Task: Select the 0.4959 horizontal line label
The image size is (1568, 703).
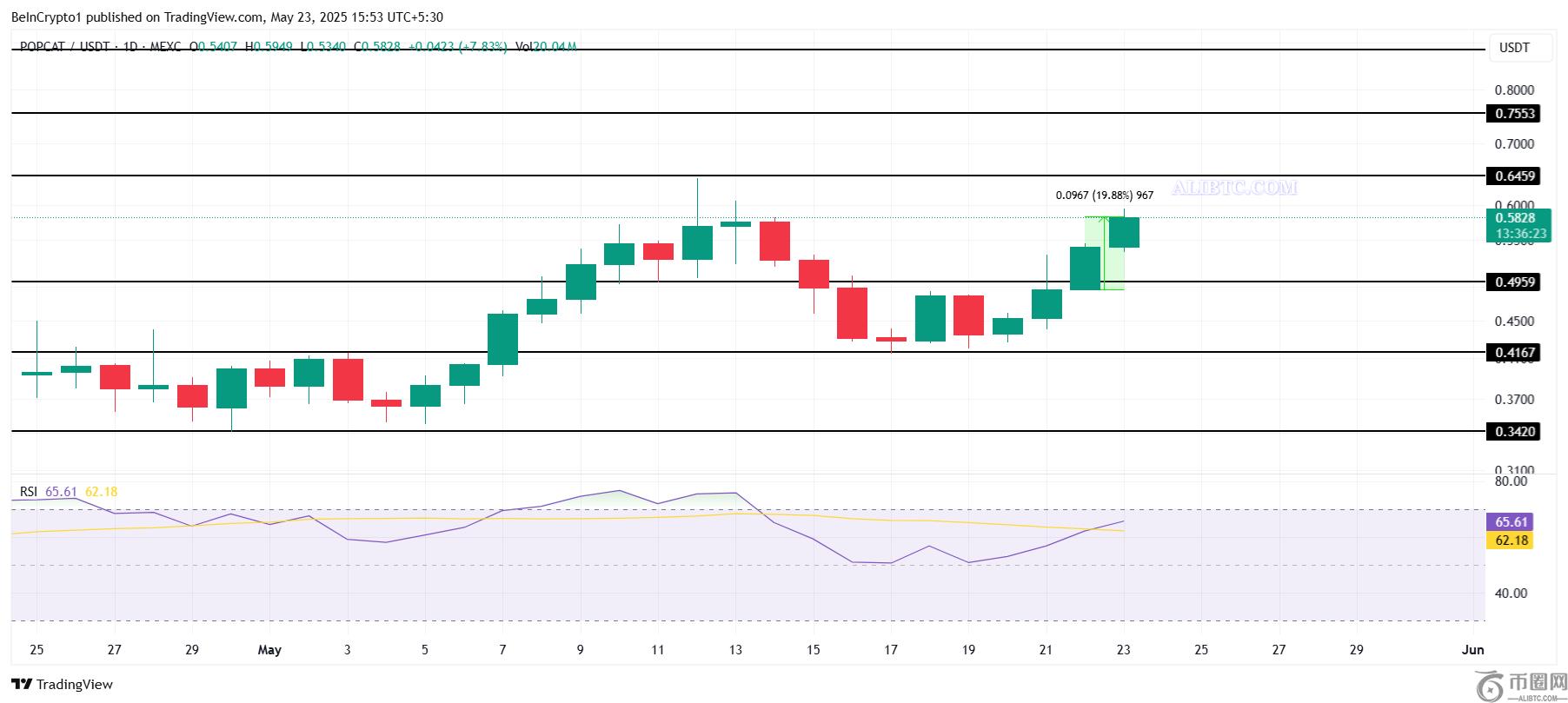Action: click(1514, 282)
